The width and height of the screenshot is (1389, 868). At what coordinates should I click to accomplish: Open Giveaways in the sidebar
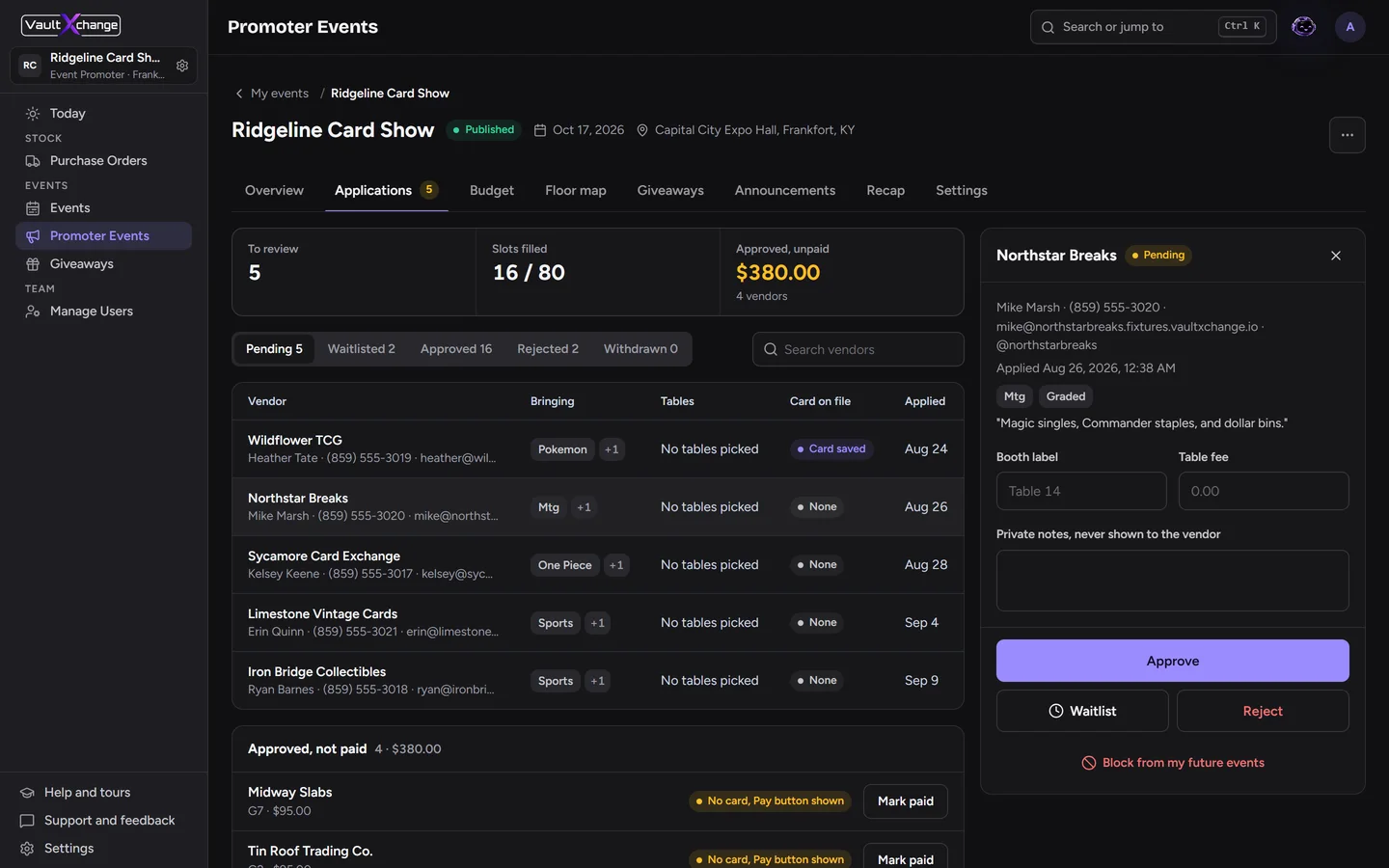103,263
